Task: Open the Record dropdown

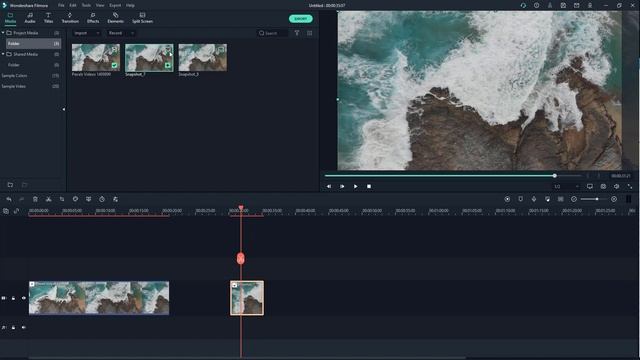Action: (121, 33)
